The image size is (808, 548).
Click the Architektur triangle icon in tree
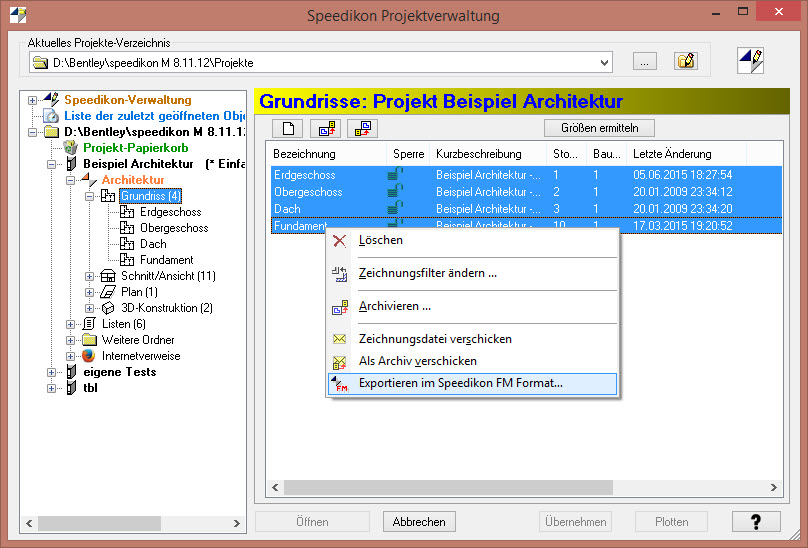point(89,180)
